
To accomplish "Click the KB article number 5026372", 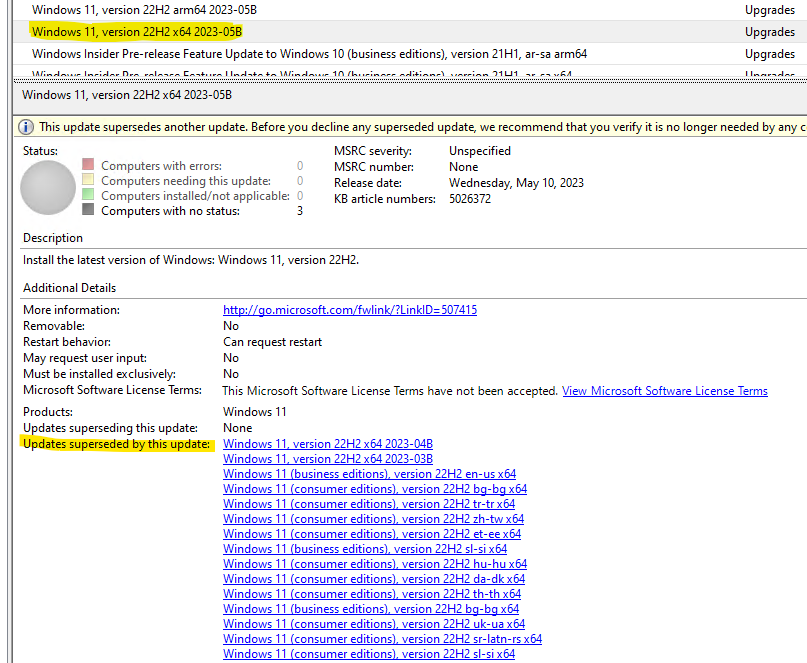I will coord(470,199).
